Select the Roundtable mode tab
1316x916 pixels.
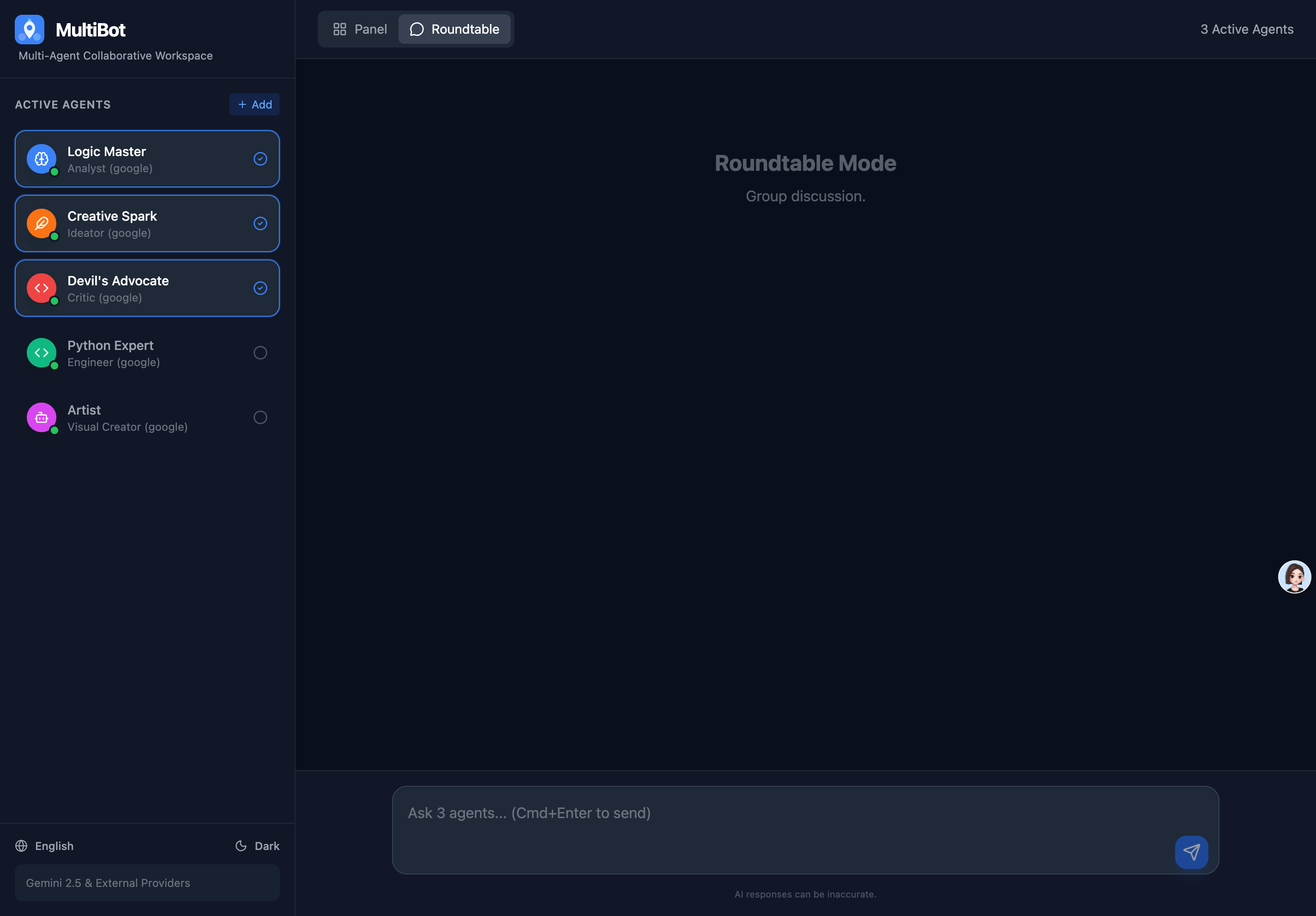pyautogui.click(x=454, y=29)
